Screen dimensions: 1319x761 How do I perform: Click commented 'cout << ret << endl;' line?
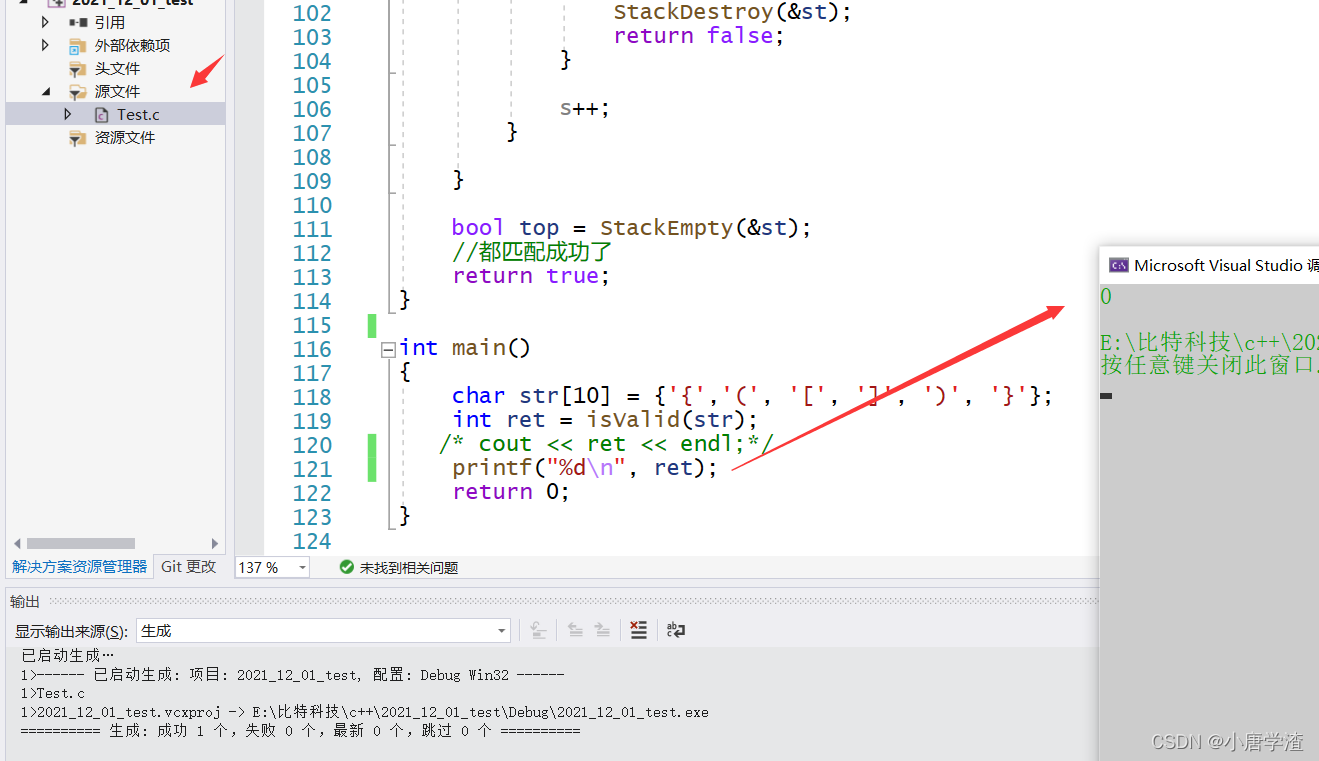click(606, 444)
